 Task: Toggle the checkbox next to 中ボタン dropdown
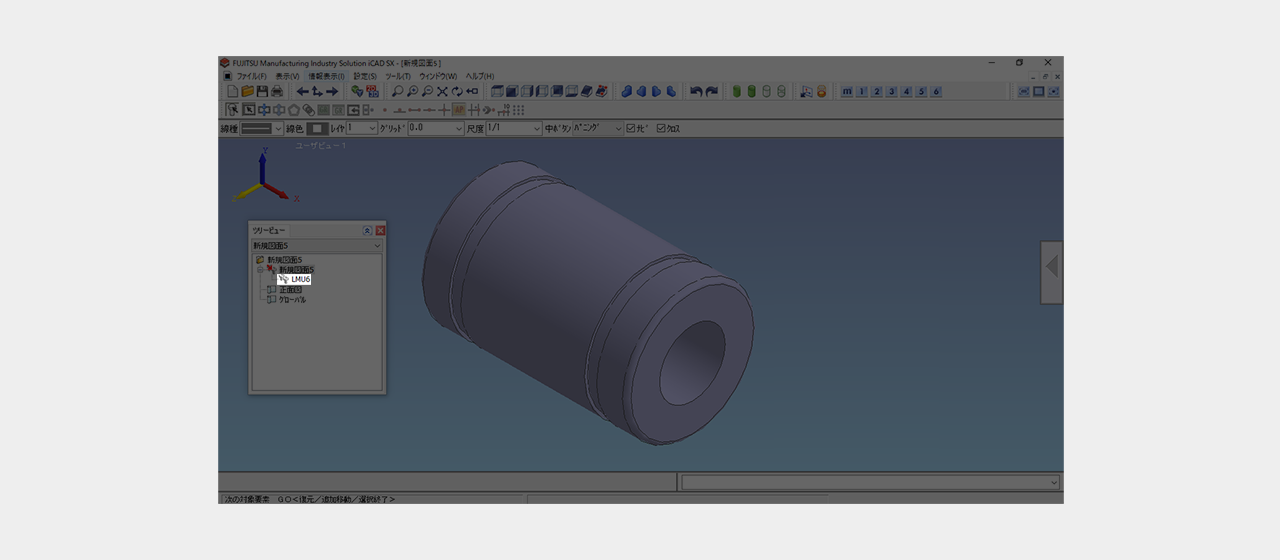pos(631,129)
